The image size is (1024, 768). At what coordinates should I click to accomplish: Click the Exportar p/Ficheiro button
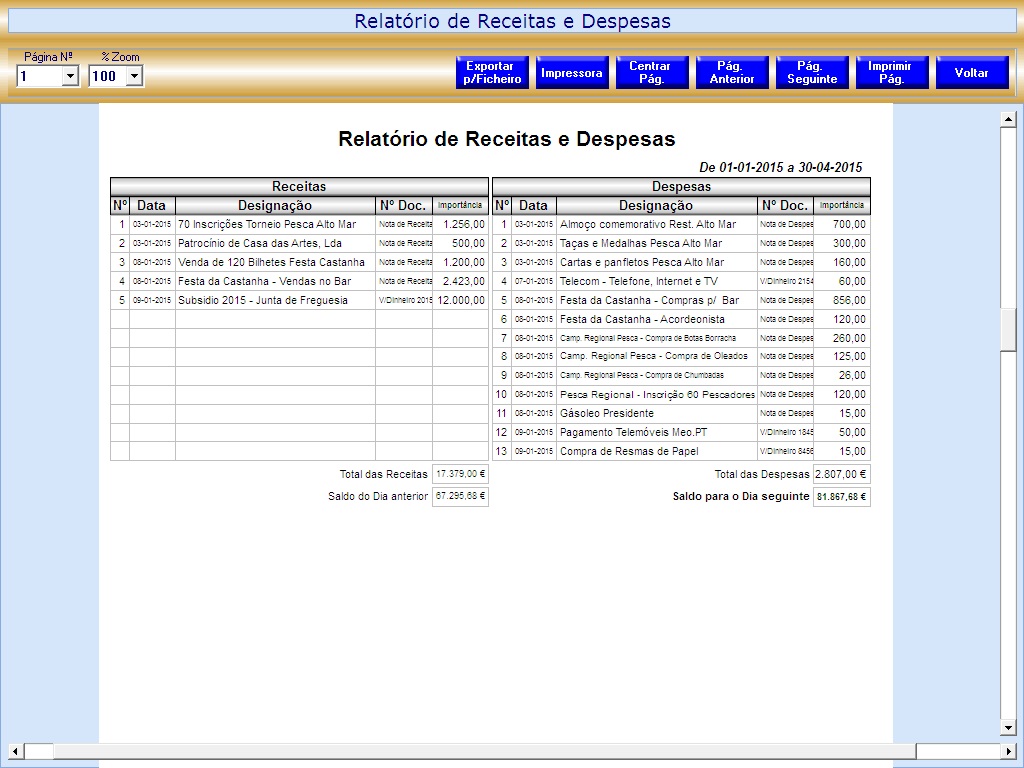(x=492, y=73)
